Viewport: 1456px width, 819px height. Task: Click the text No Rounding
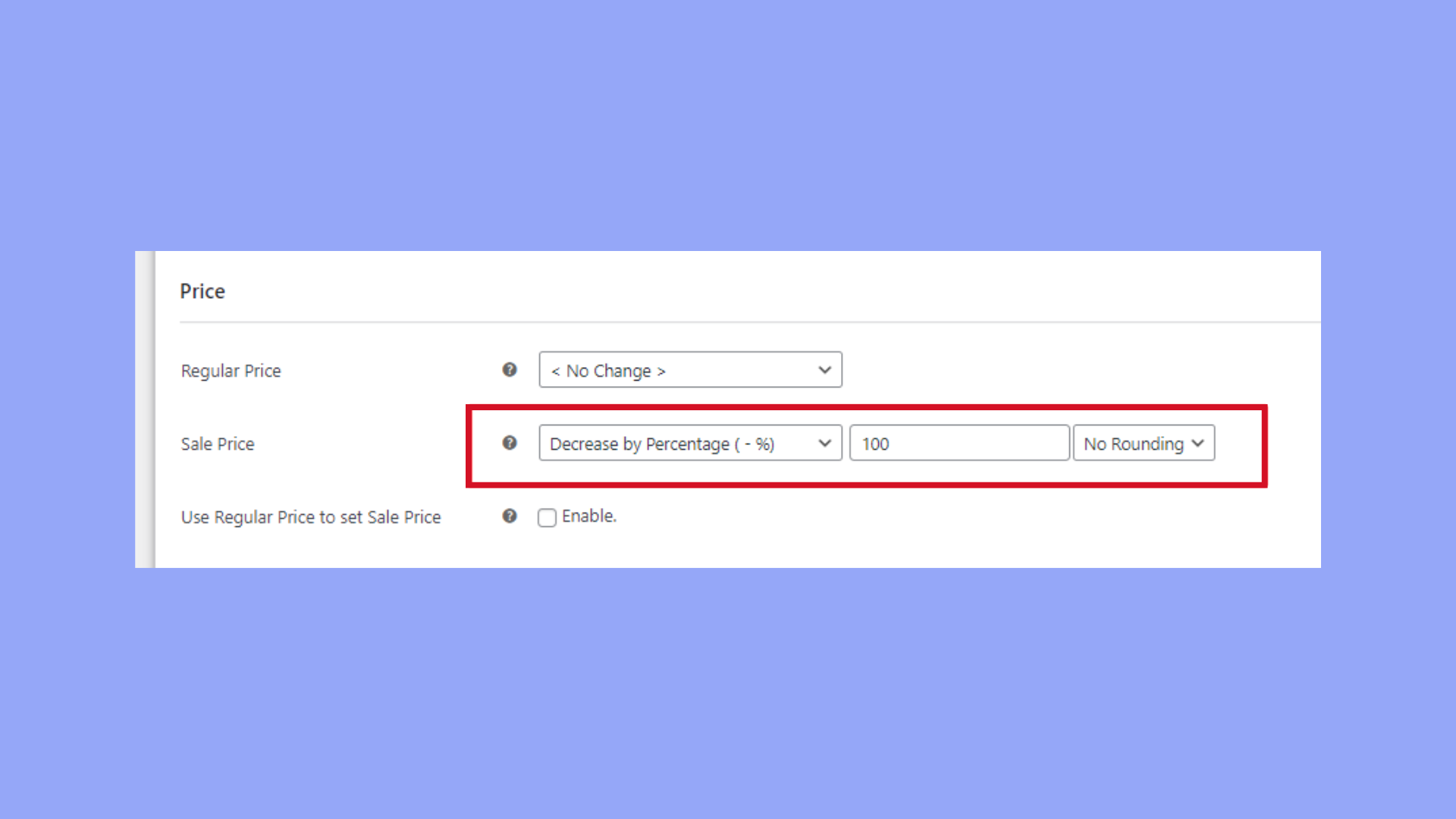tap(1133, 444)
